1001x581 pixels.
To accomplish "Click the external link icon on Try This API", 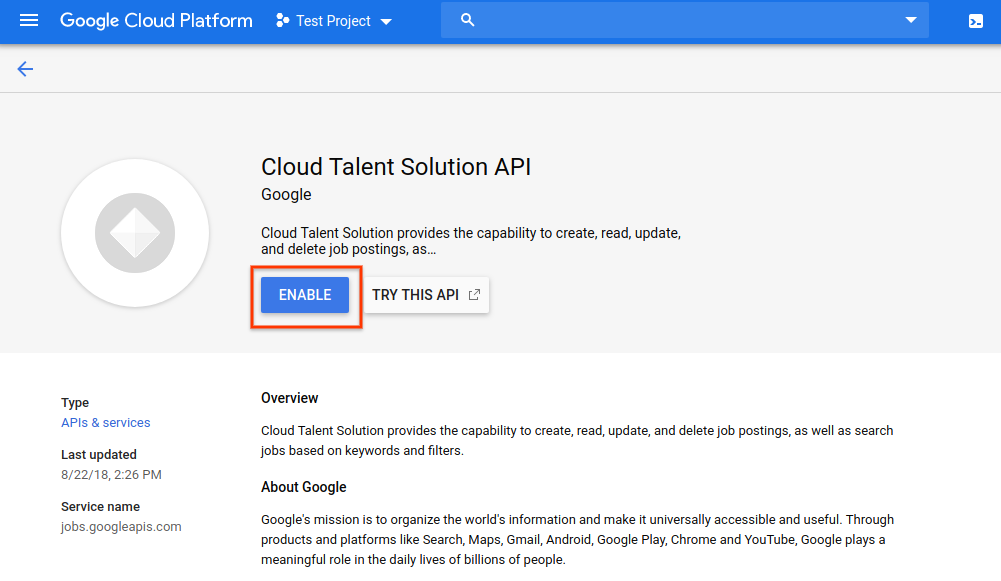I will [x=475, y=295].
